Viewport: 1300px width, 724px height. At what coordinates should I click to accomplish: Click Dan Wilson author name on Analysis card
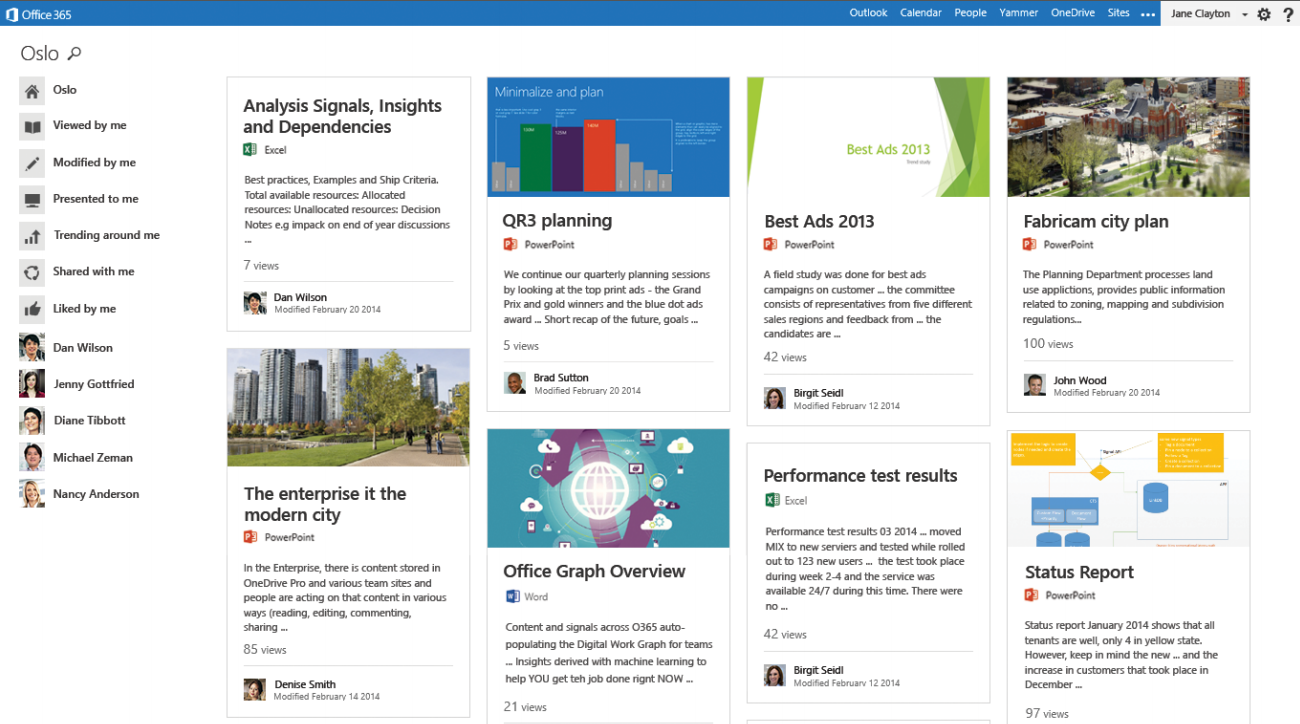300,297
